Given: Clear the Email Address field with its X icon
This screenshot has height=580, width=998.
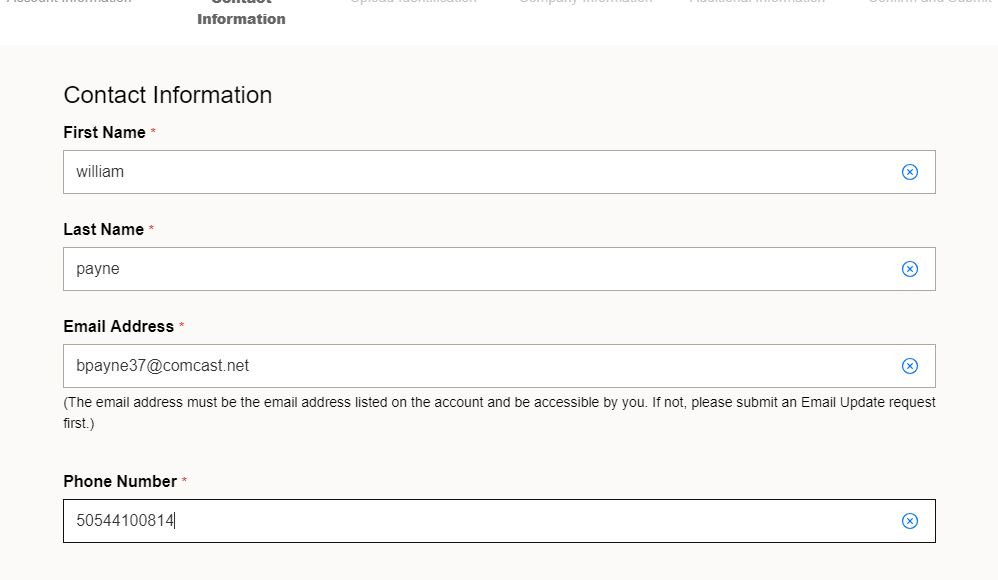Looking at the screenshot, I should coord(910,366).
